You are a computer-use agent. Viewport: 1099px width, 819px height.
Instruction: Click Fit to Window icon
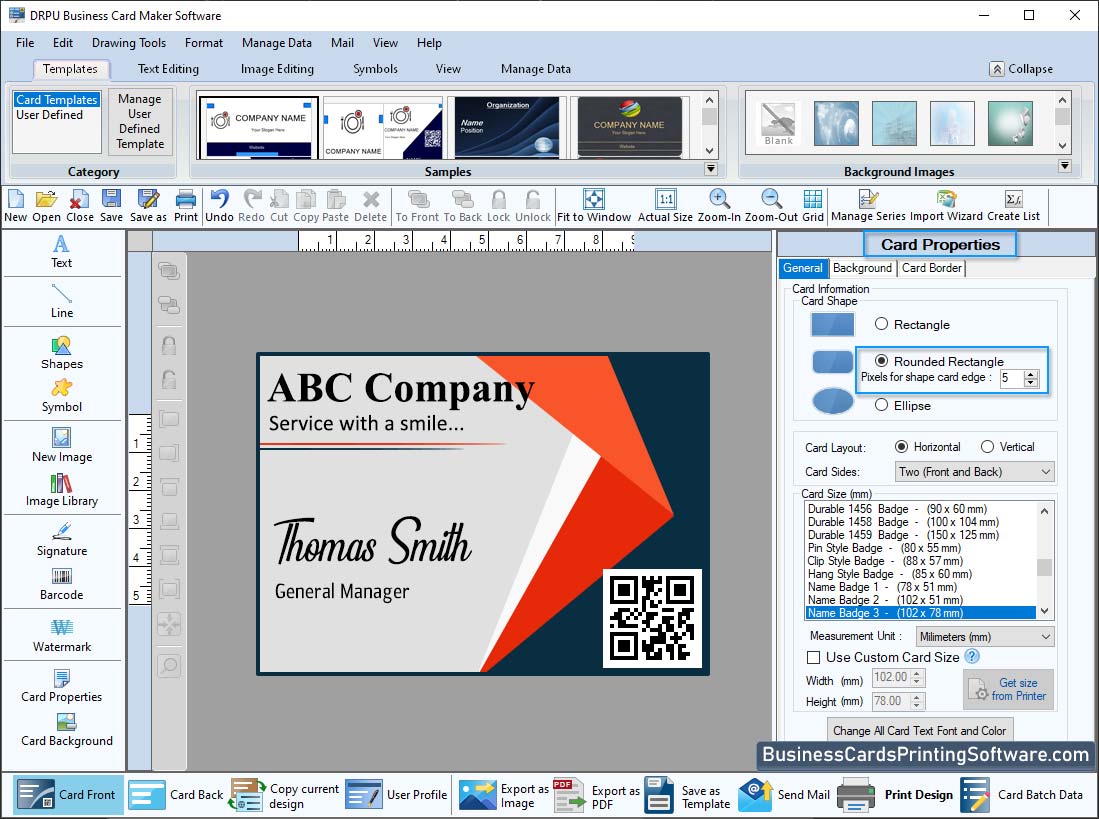(594, 206)
